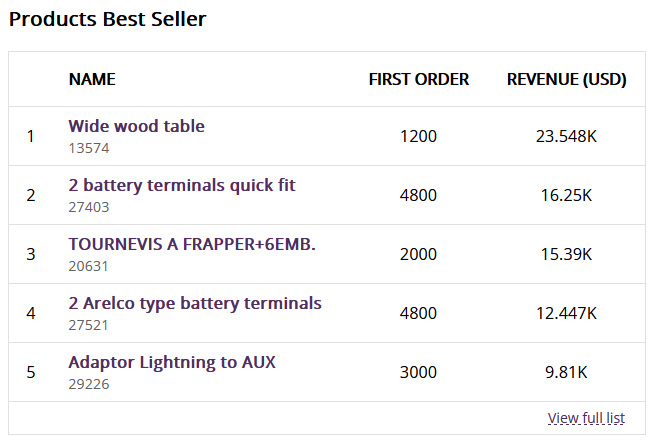
Task: Click first order value 3000
Action: tap(418, 372)
